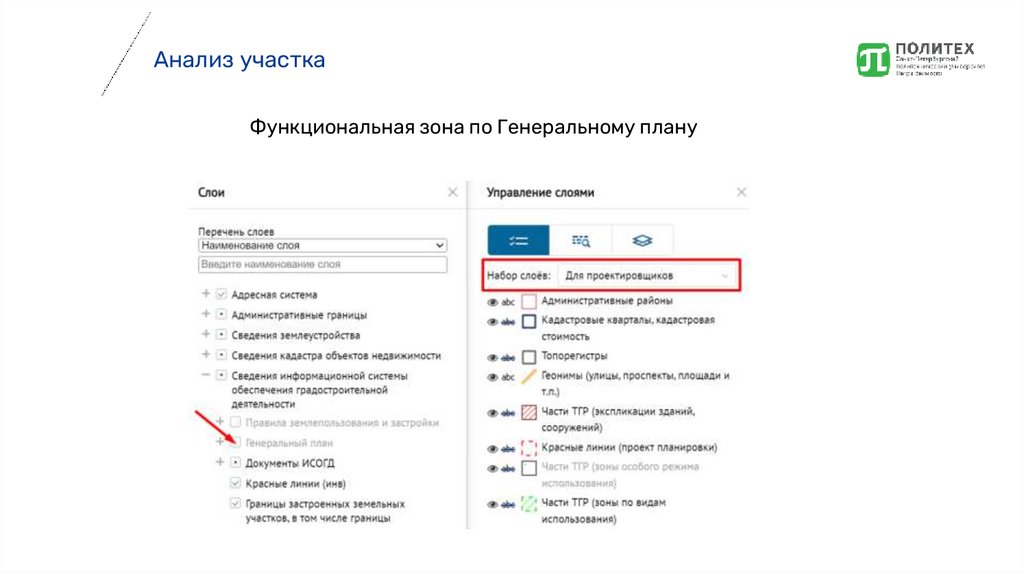Click the hatched red Части ТГР экспликации swatch
Image resolution: width=1024 pixels, height=574 pixels.
[x=529, y=413]
